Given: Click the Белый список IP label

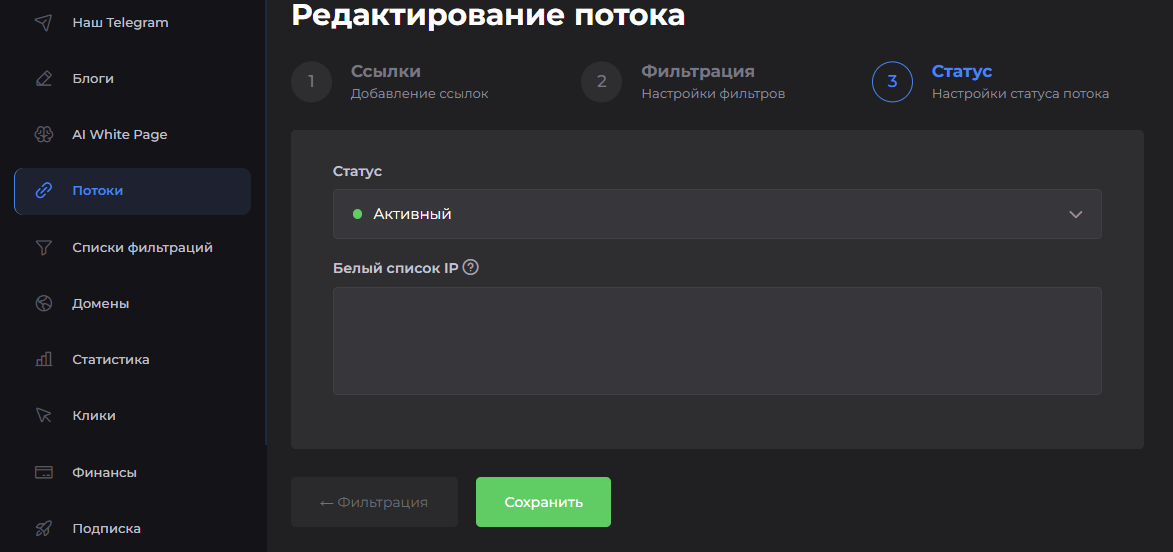Looking at the screenshot, I should click(395, 268).
